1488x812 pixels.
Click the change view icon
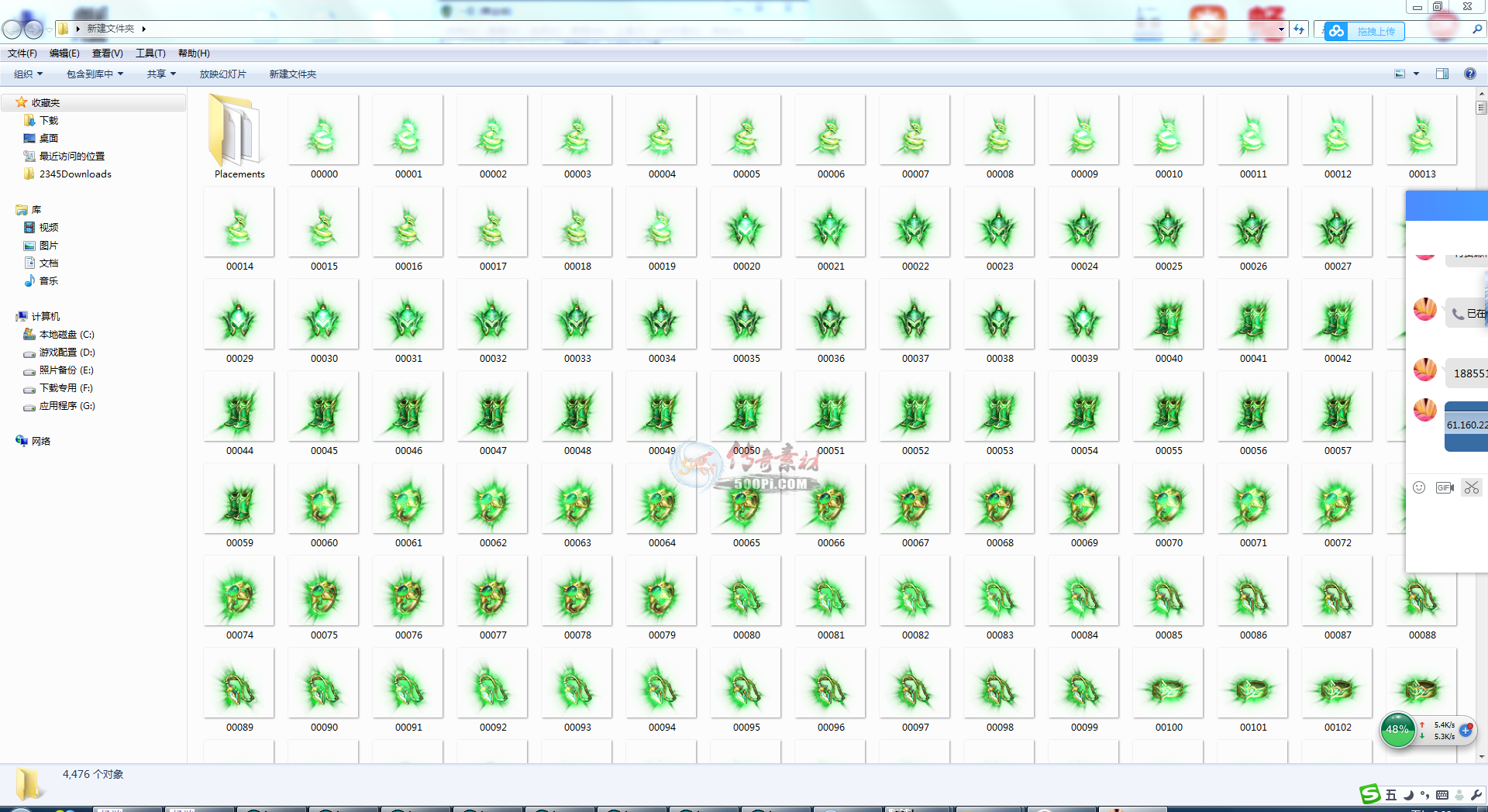click(x=1400, y=74)
